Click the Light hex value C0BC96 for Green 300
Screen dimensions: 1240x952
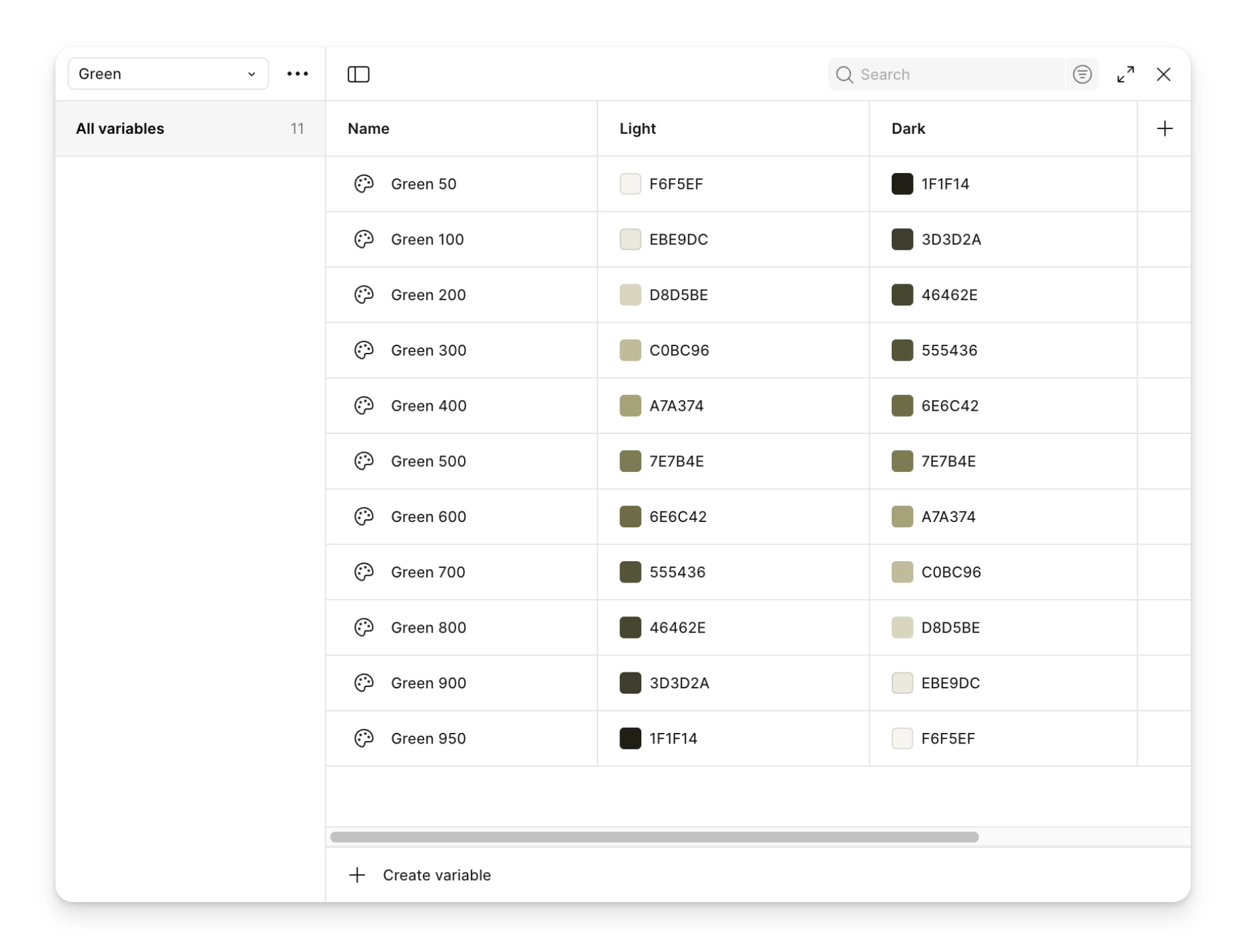(679, 350)
